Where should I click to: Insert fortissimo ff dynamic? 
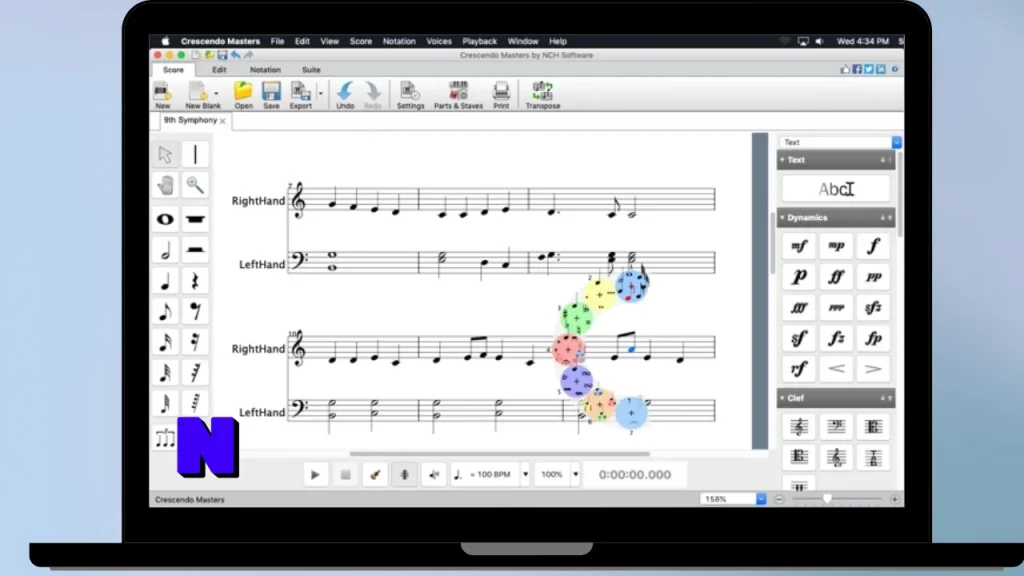click(836, 277)
